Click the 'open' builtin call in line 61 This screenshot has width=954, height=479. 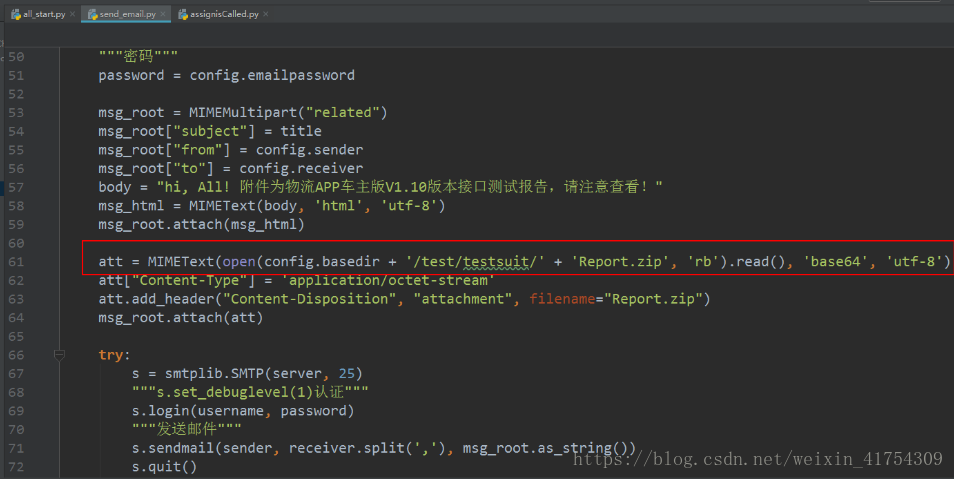[238, 262]
